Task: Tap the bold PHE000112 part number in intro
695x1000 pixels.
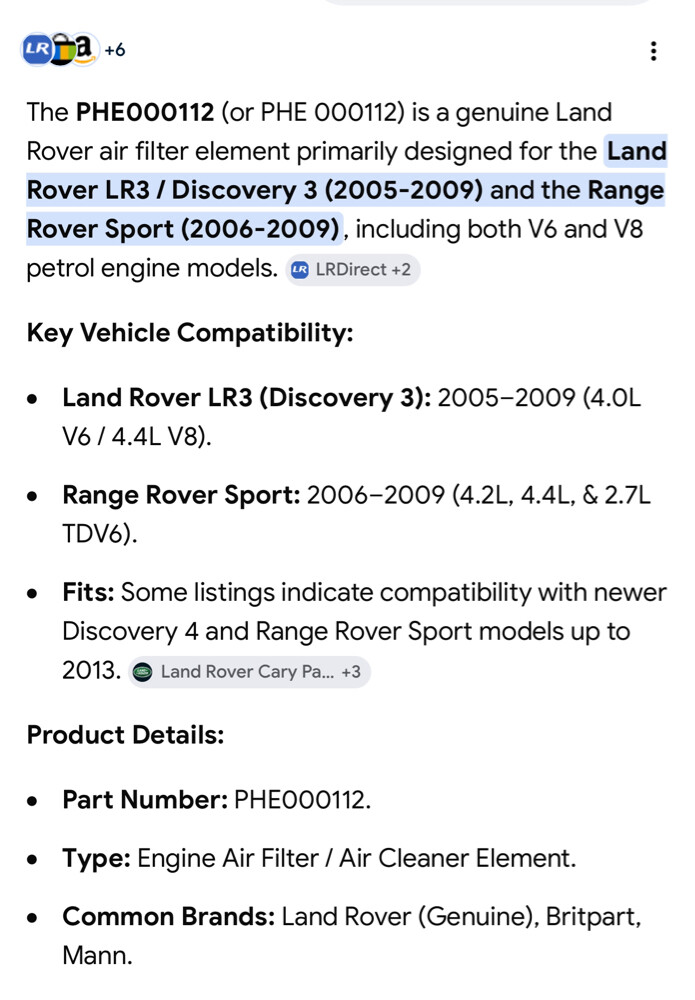Action: pyautogui.click(x=145, y=112)
